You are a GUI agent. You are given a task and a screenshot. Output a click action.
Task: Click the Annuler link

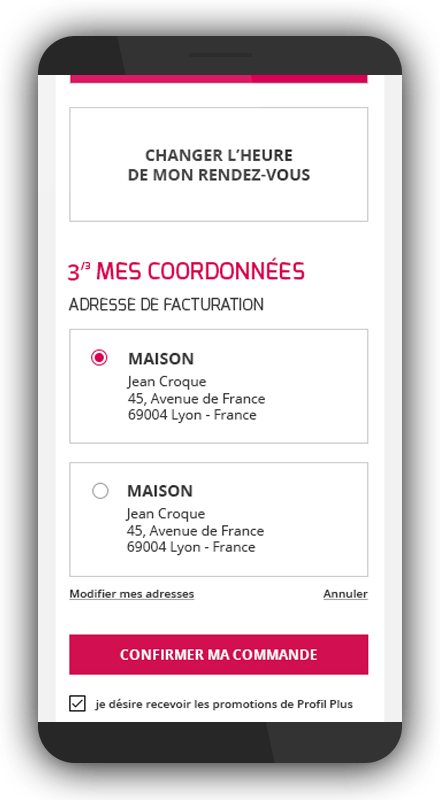[x=346, y=594]
